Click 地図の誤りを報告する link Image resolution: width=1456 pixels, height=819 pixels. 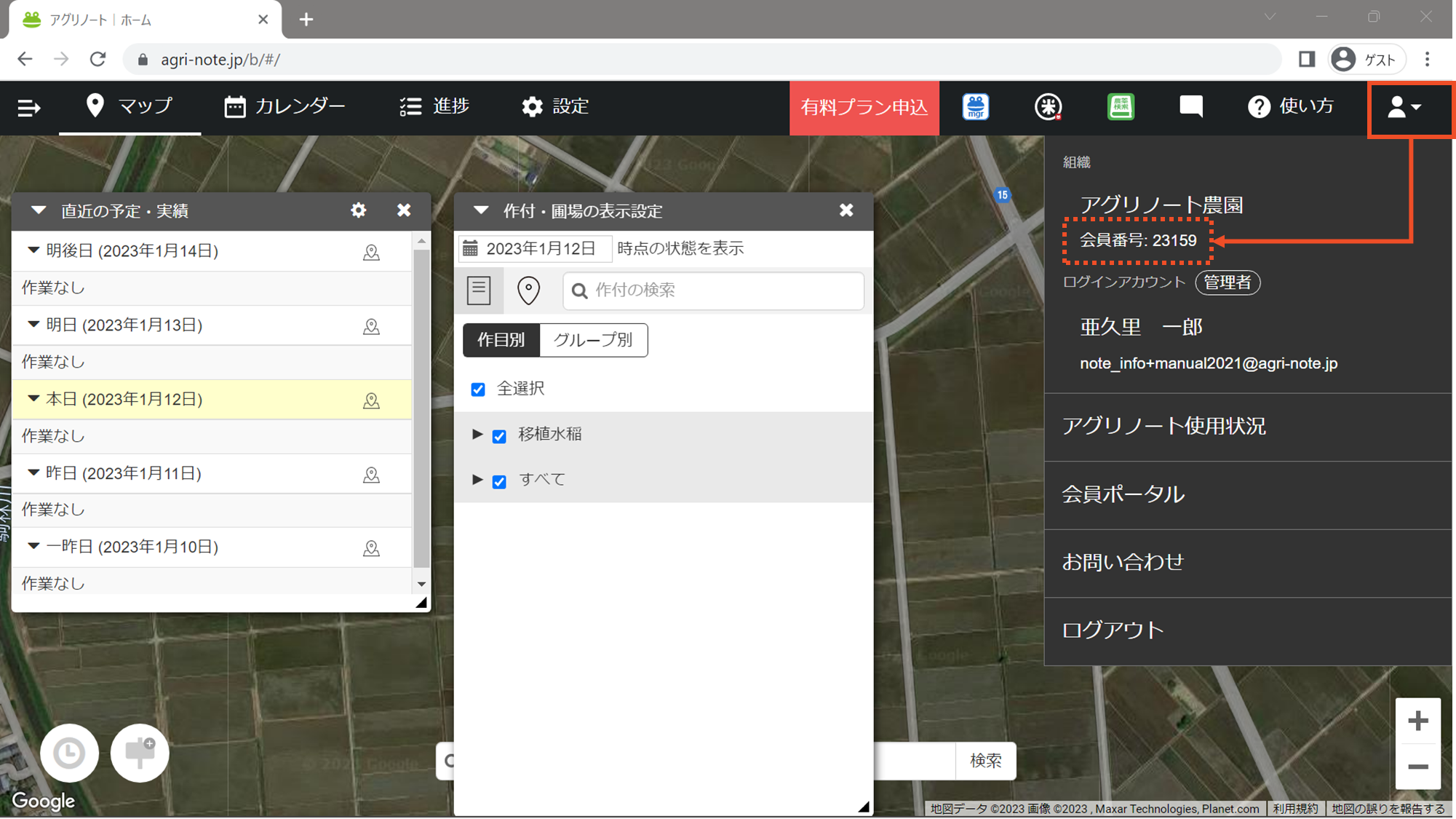coord(1388,809)
